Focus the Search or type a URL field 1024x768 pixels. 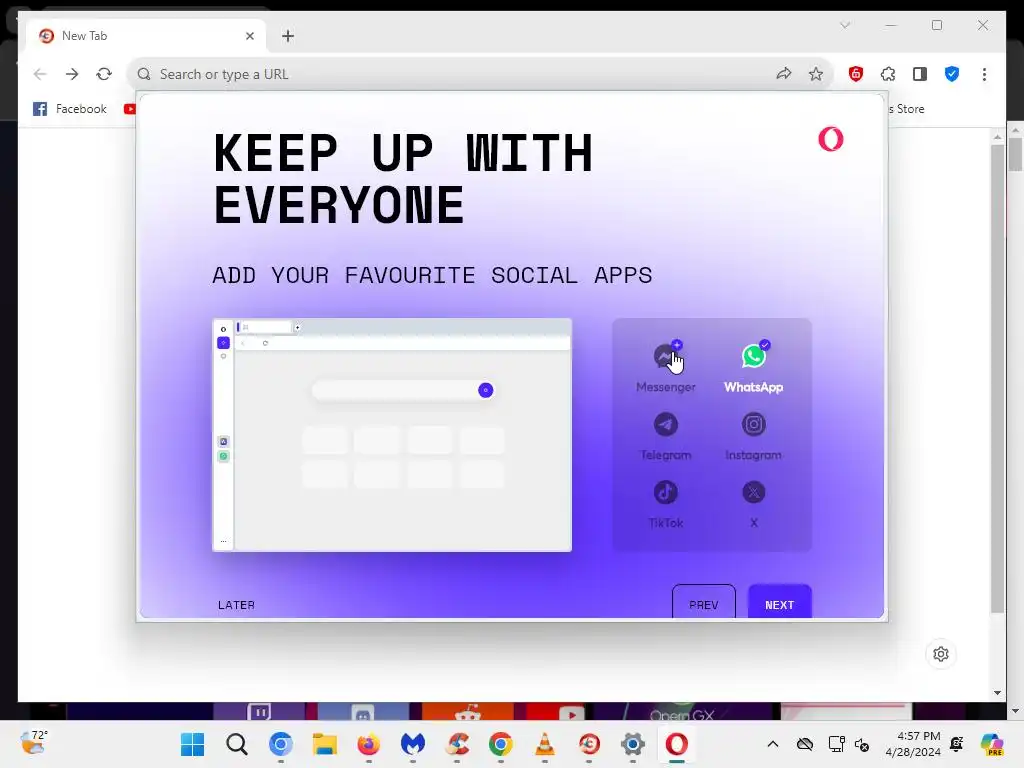click(457, 74)
